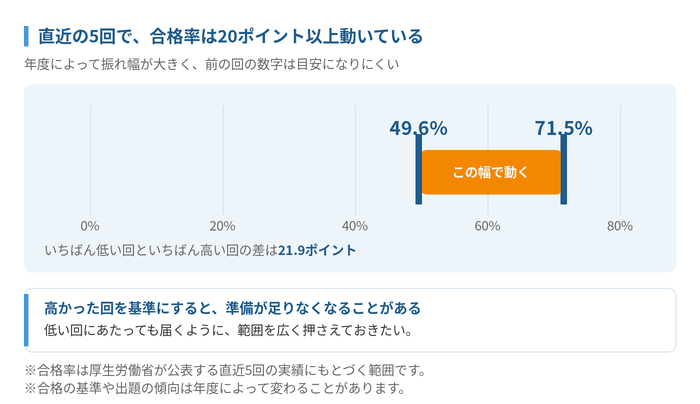Image resolution: width=700 pixels, height=404 pixels.
Task: Click the 71.5% high value label
Action: 564,128
